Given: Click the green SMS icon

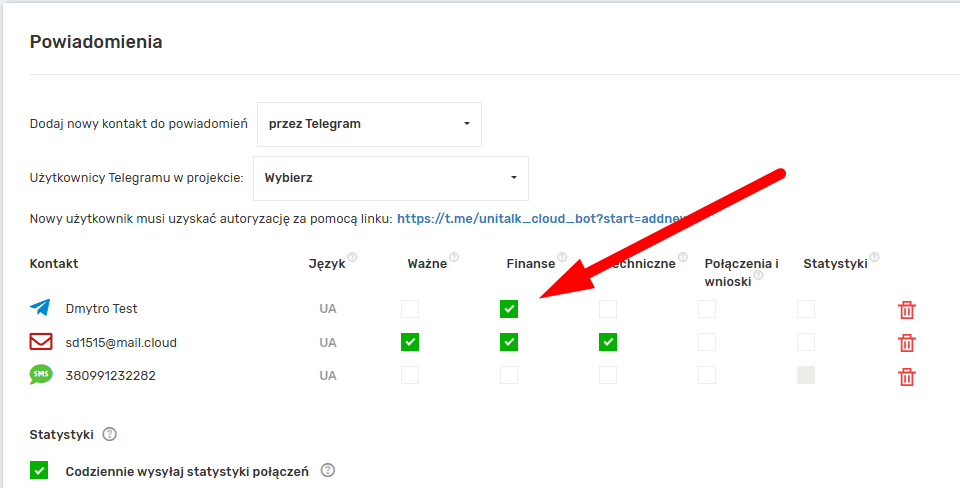Looking at the screenshot, I should click(x=40, y=376).
